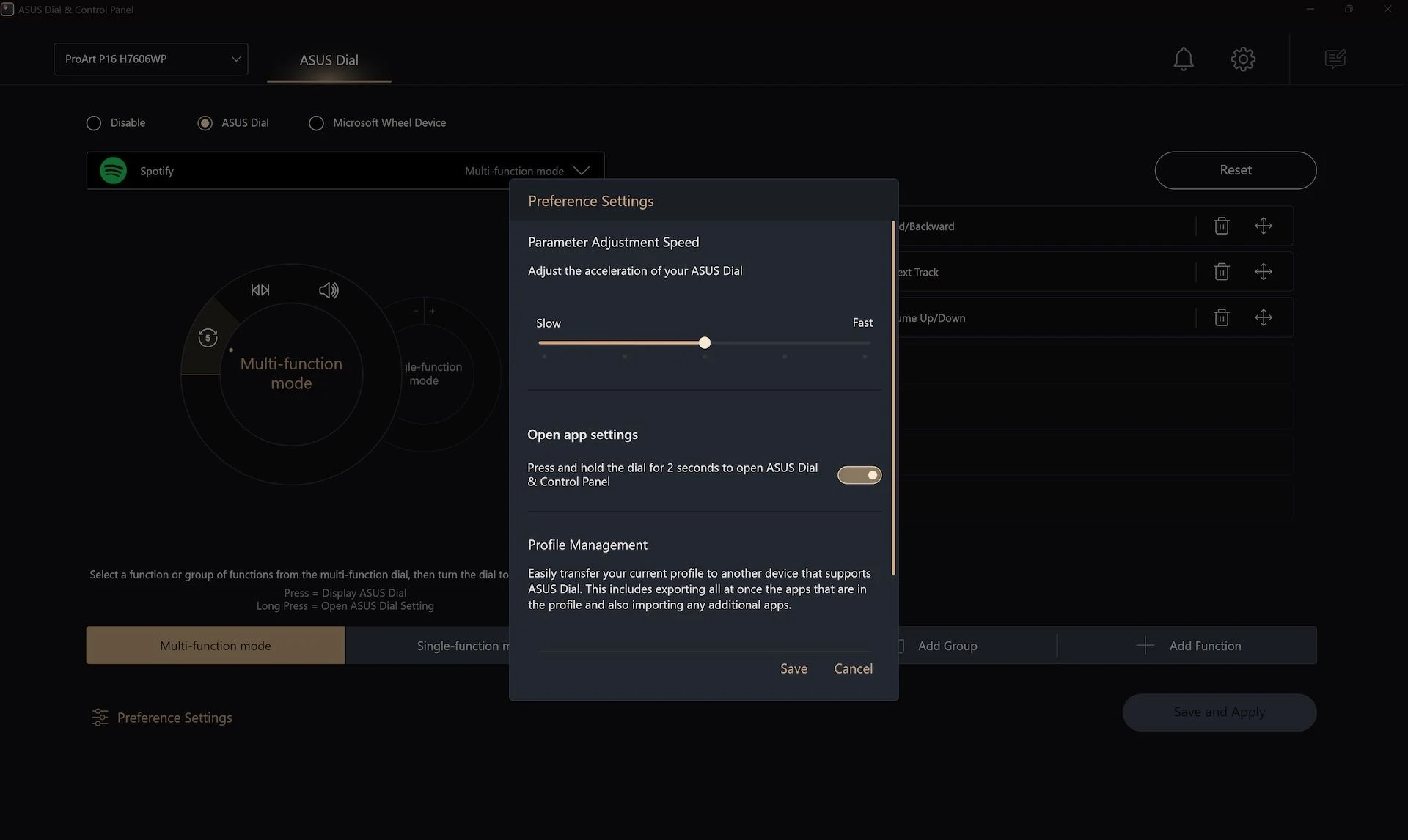
Task: Click the Multi-function mode dial center
Action: coord(291,374)
